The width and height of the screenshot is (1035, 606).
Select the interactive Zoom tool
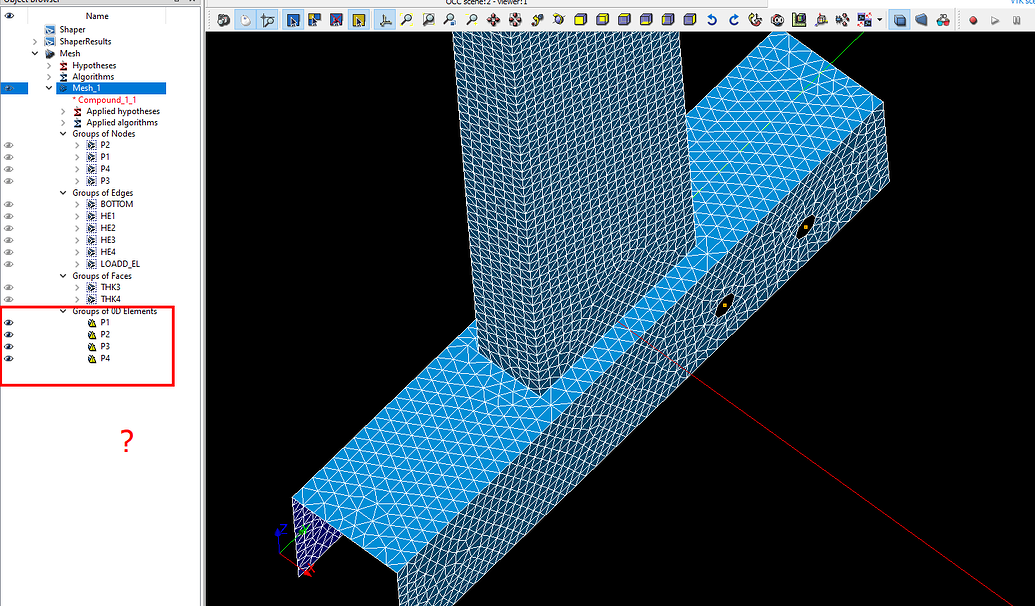pos(472,20)
